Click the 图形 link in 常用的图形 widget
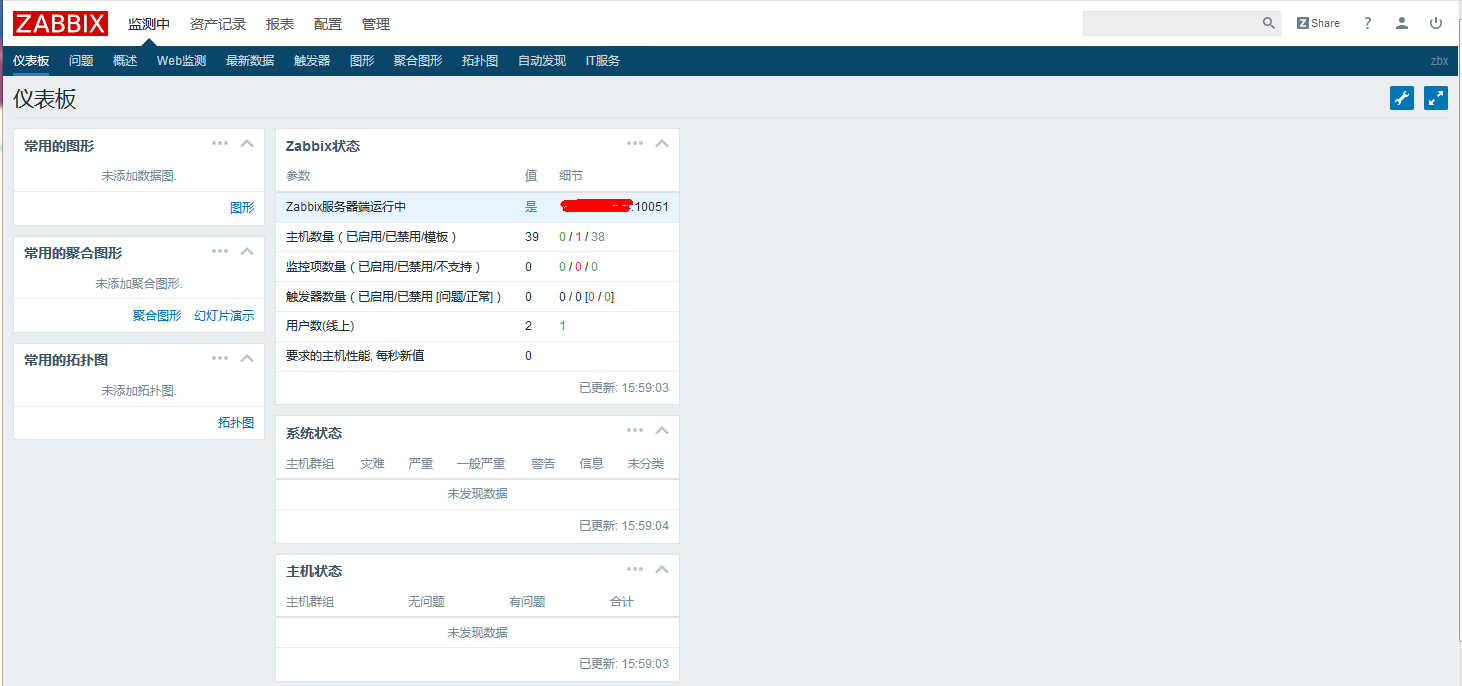1462x686 pixels. (242, 208)
